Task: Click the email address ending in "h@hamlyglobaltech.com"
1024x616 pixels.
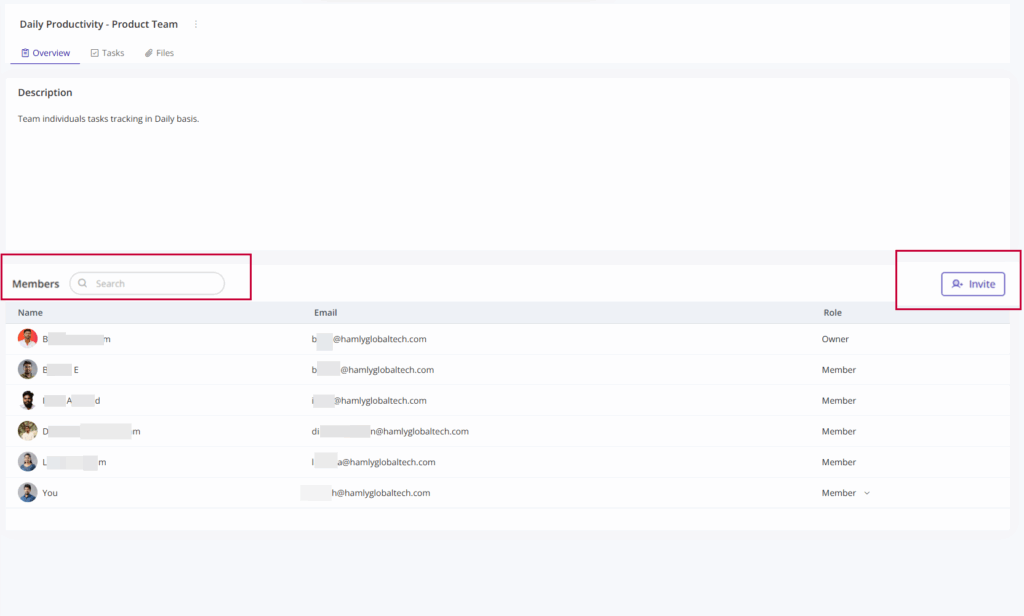Action: [x=380, y=493]
